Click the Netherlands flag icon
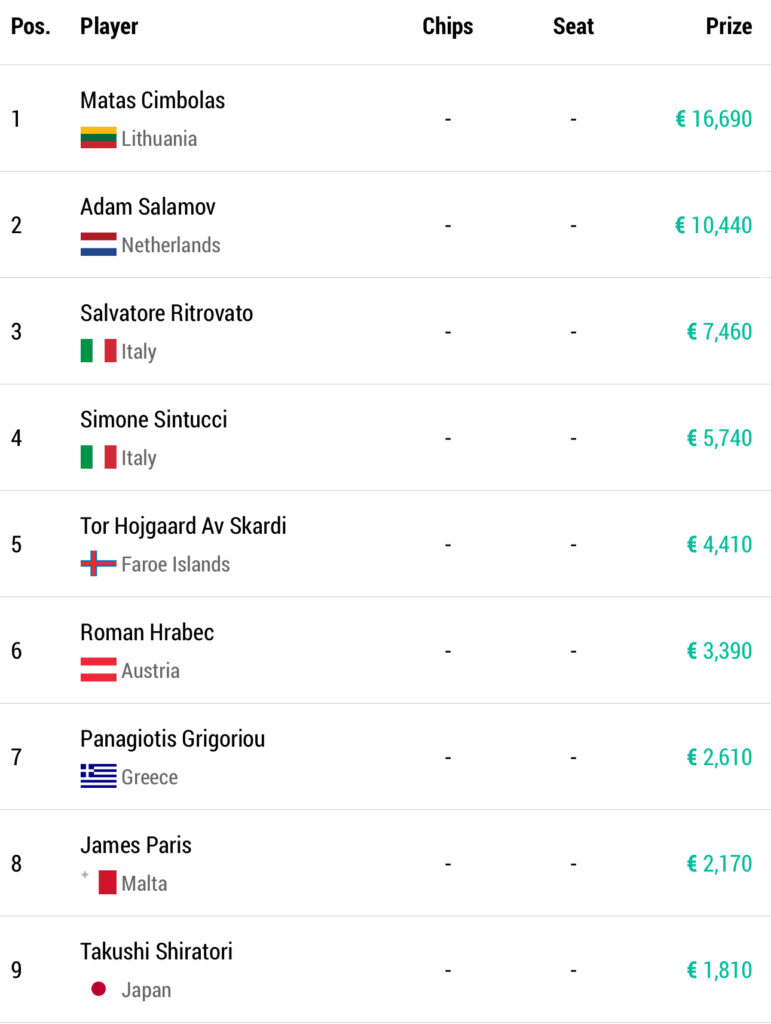Image resolution: width=771 pixels, height=1024 pixels. tap(98, 245)
